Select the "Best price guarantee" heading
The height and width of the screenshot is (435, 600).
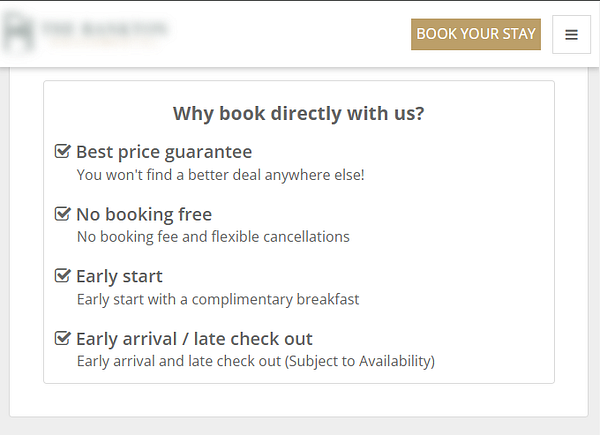(164, 152)
